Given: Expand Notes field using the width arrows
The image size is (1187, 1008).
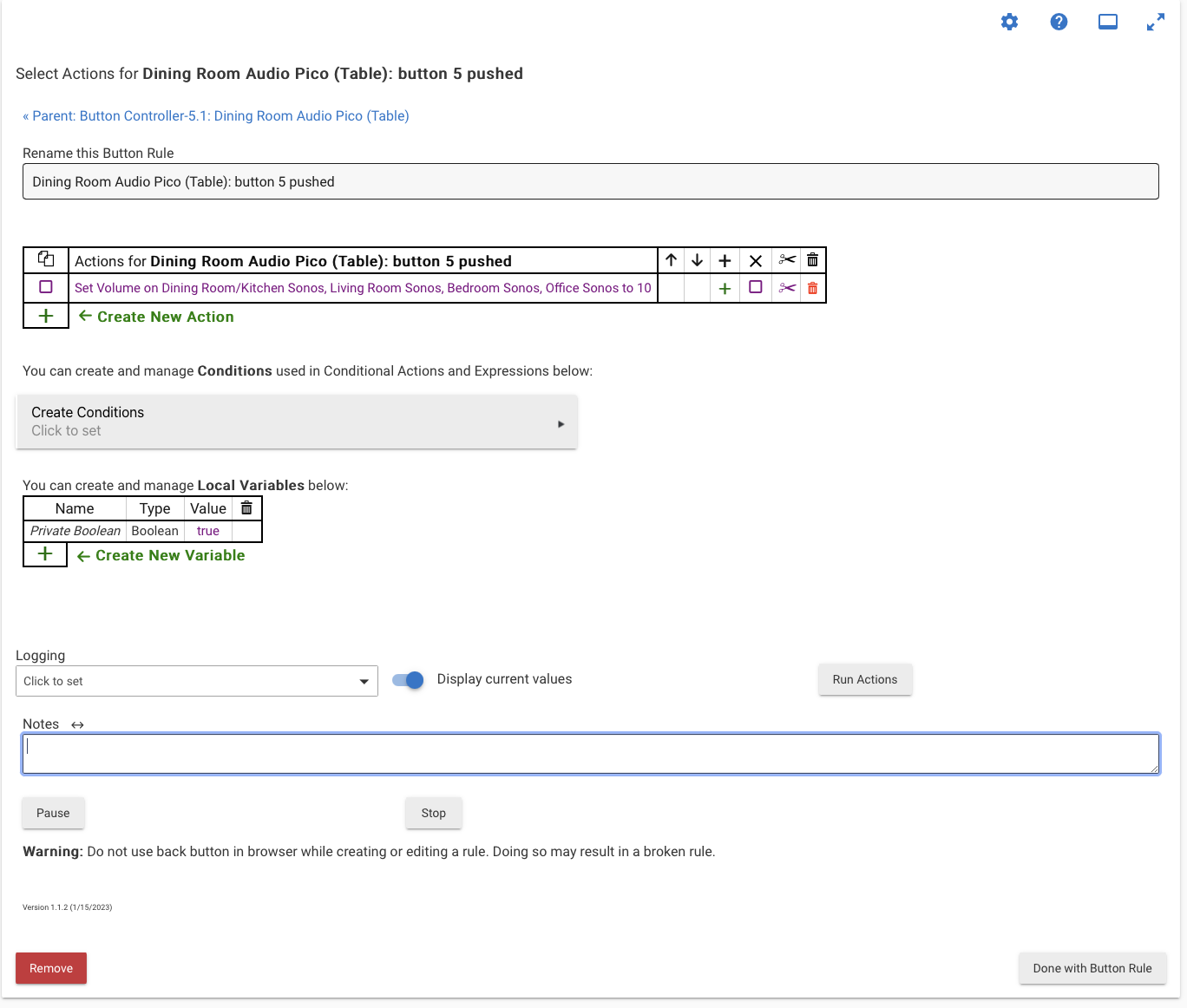Looking at the screenshot, I should click(78, 724).
